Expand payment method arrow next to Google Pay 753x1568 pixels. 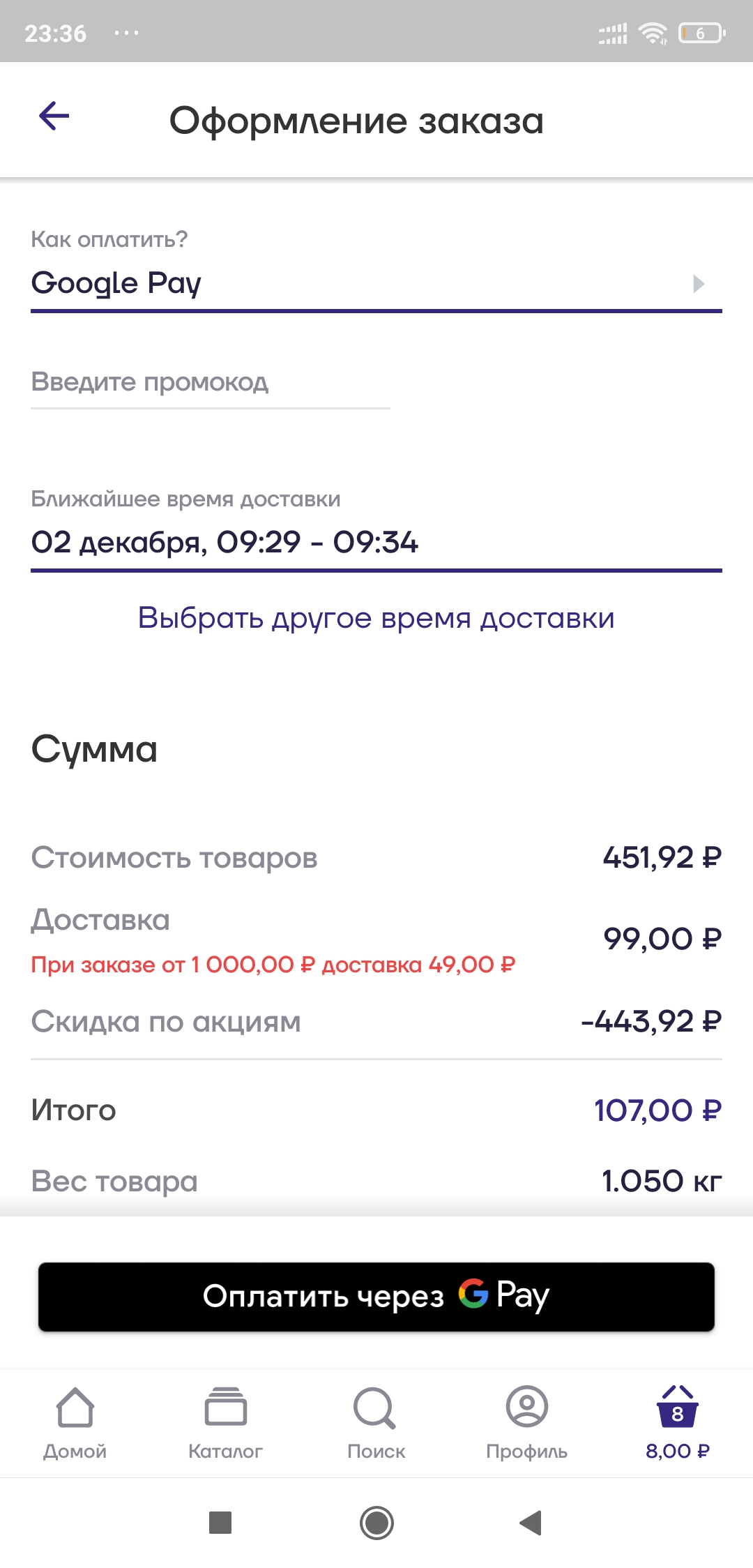[699, 284]
